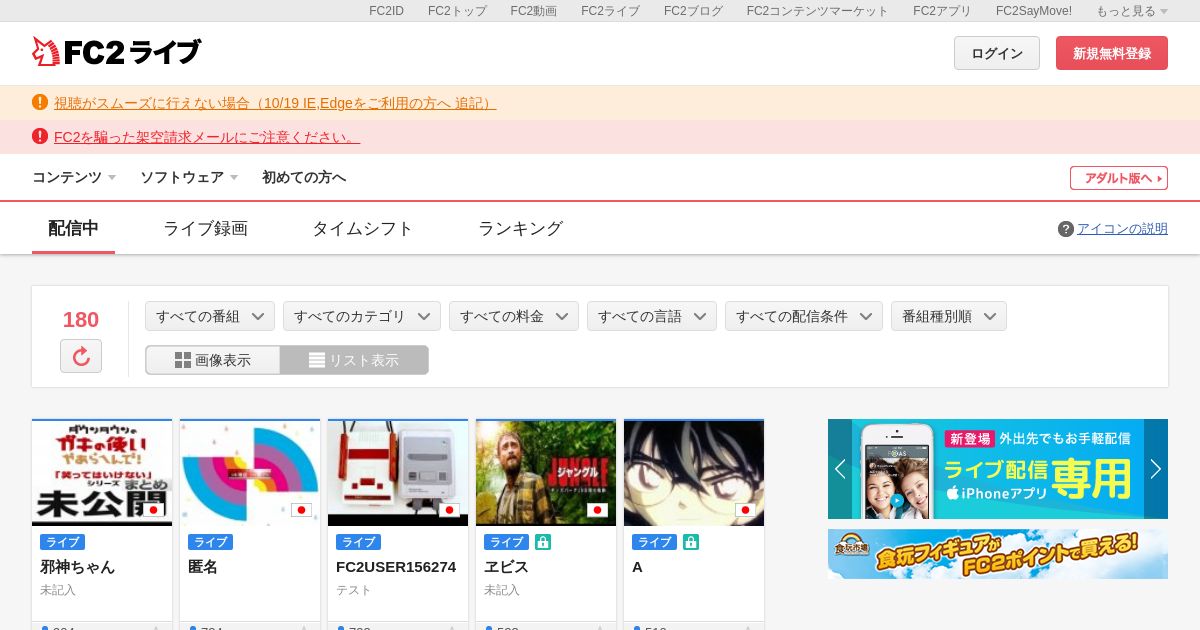This screenshot has height=630, width=1200.
Task: Click テスト description text
Action: tap(354, 591)
